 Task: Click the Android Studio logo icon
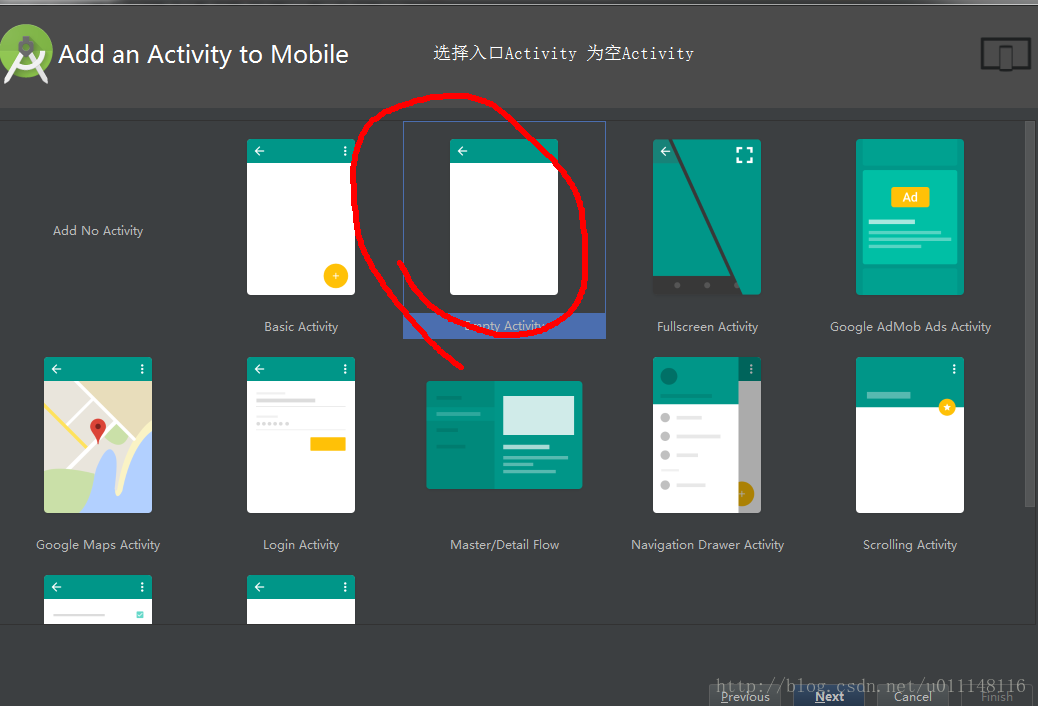26,52
